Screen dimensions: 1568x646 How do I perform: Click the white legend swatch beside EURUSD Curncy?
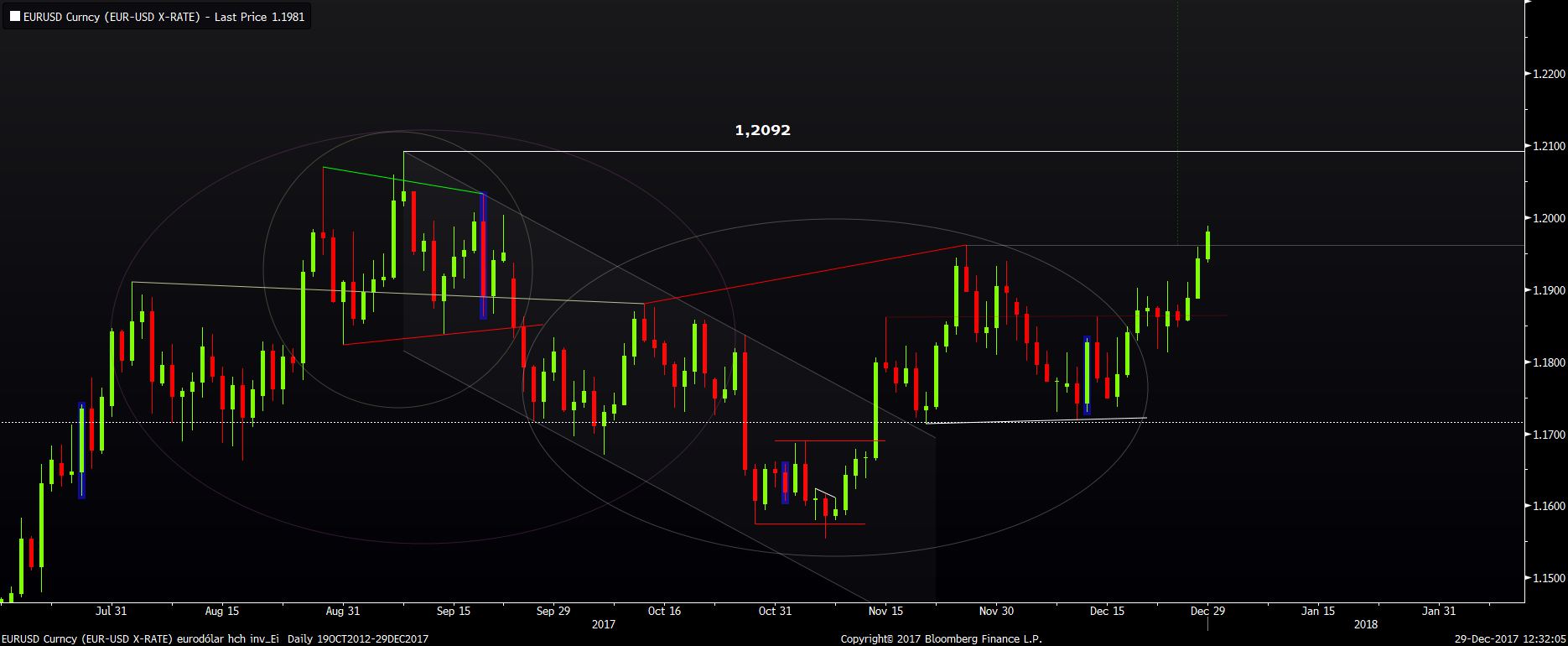[15, 17]
